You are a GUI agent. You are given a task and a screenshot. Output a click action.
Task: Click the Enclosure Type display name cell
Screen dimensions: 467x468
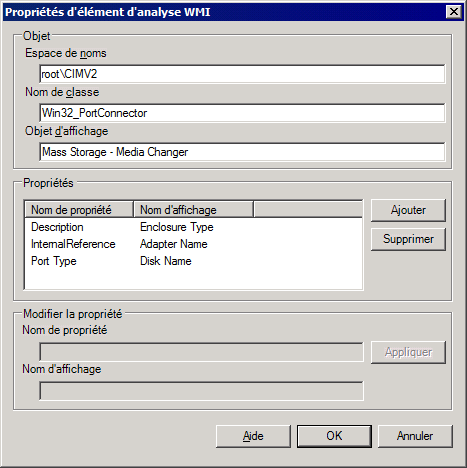[177, 227]
